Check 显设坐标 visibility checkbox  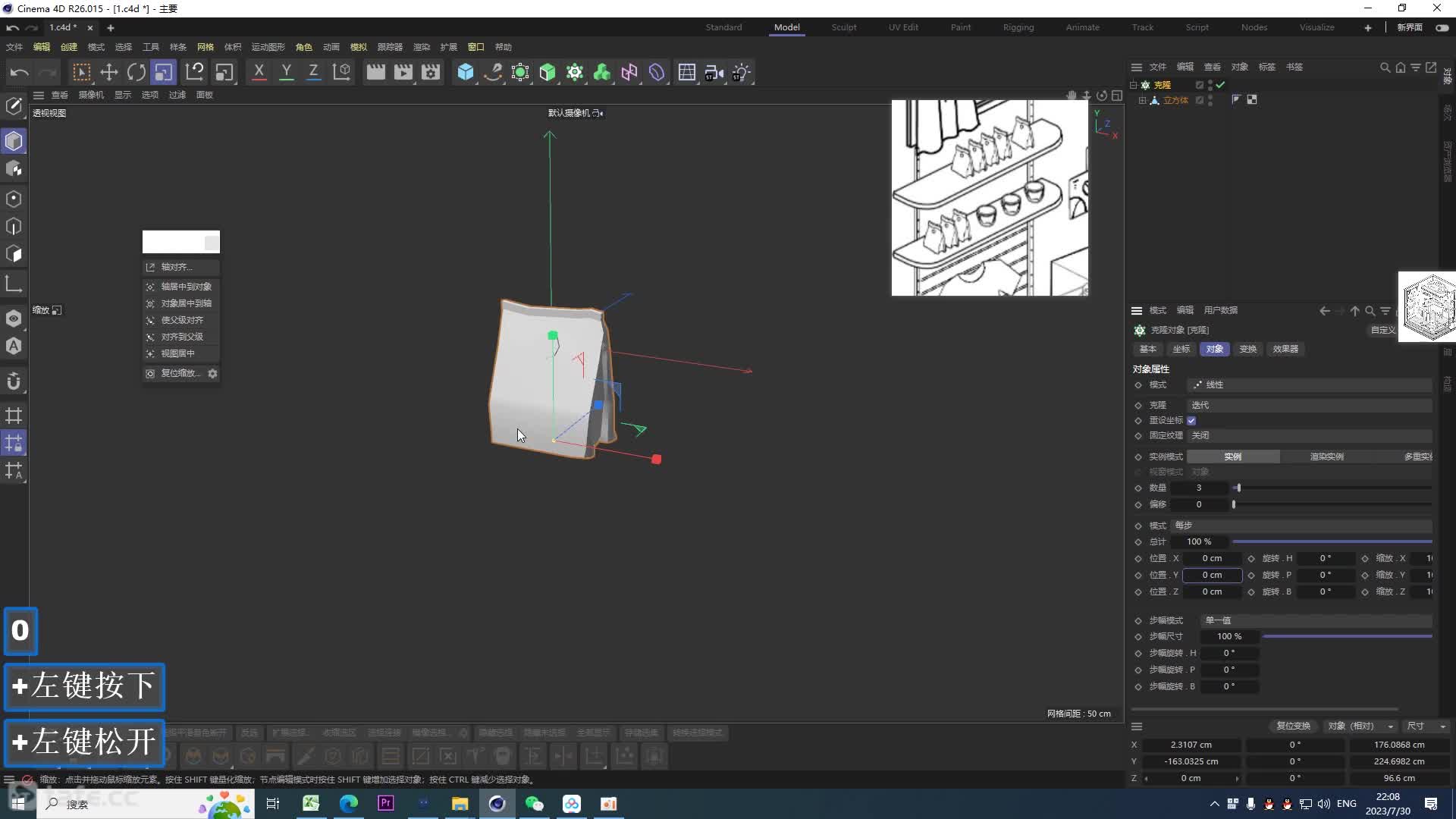[x=1193, y=420]
